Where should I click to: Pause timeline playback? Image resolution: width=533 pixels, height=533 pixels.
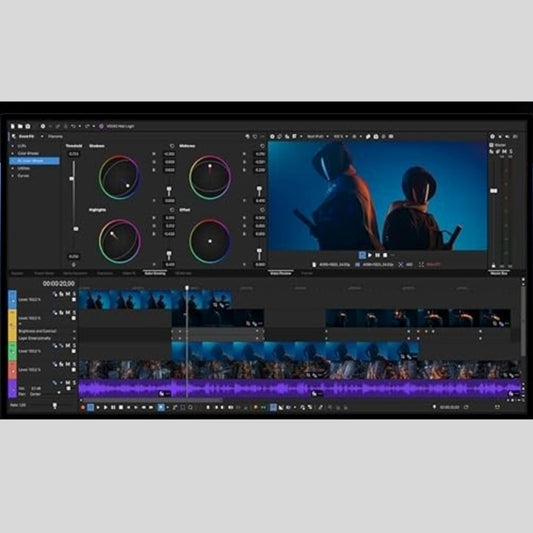click(x=113, y=407)
